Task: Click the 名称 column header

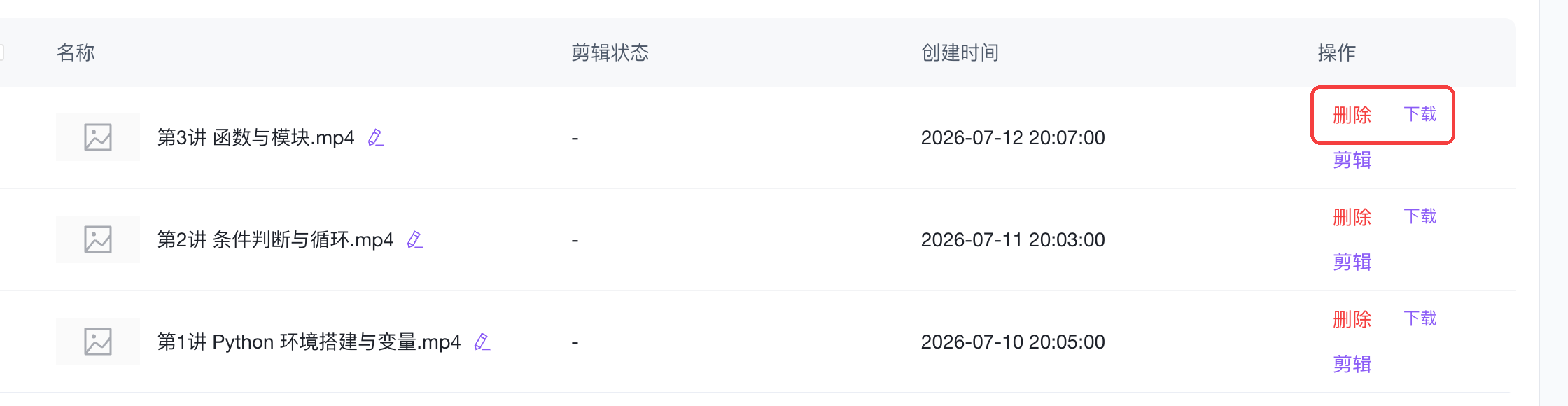Action: 76,52
